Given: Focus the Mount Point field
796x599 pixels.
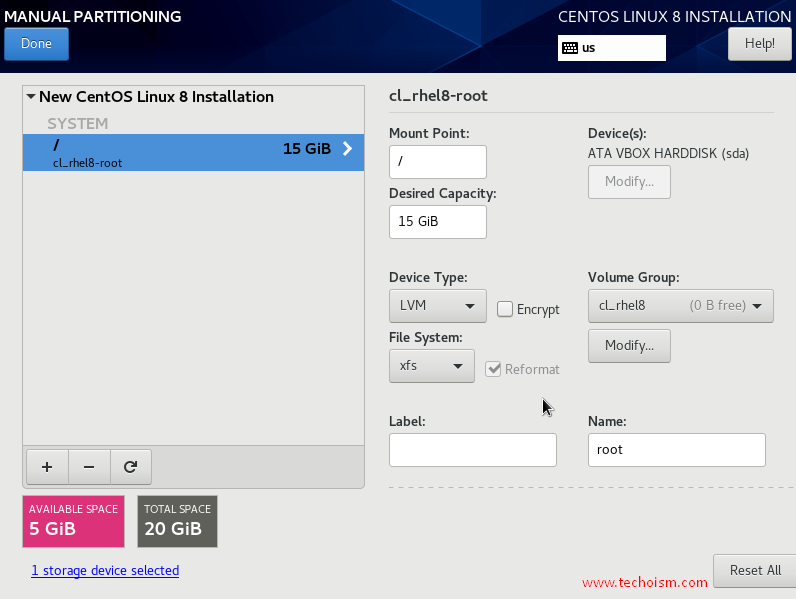Looking at the screenshot, I should coord(438,162).
